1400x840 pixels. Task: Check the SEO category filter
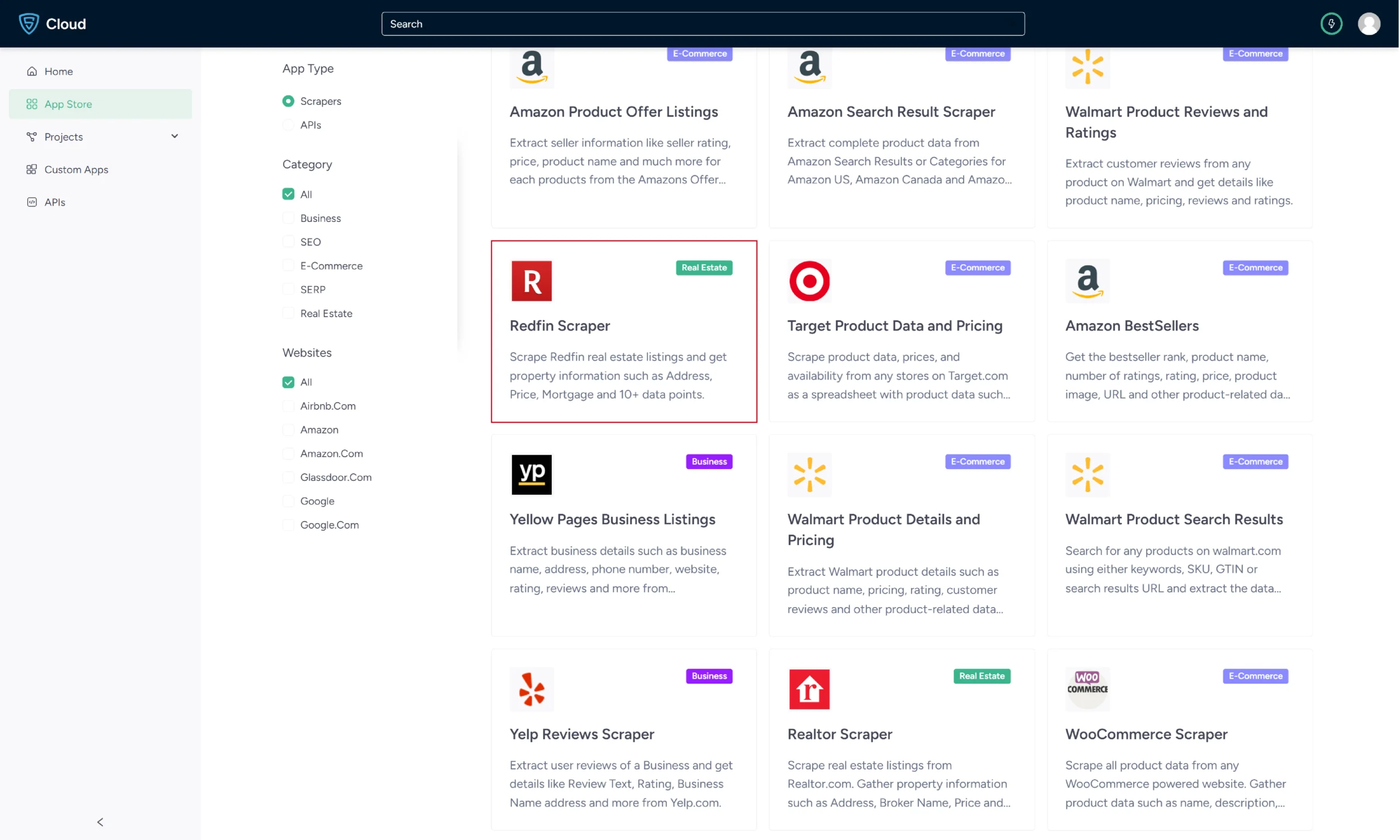[x=288, y=242]
